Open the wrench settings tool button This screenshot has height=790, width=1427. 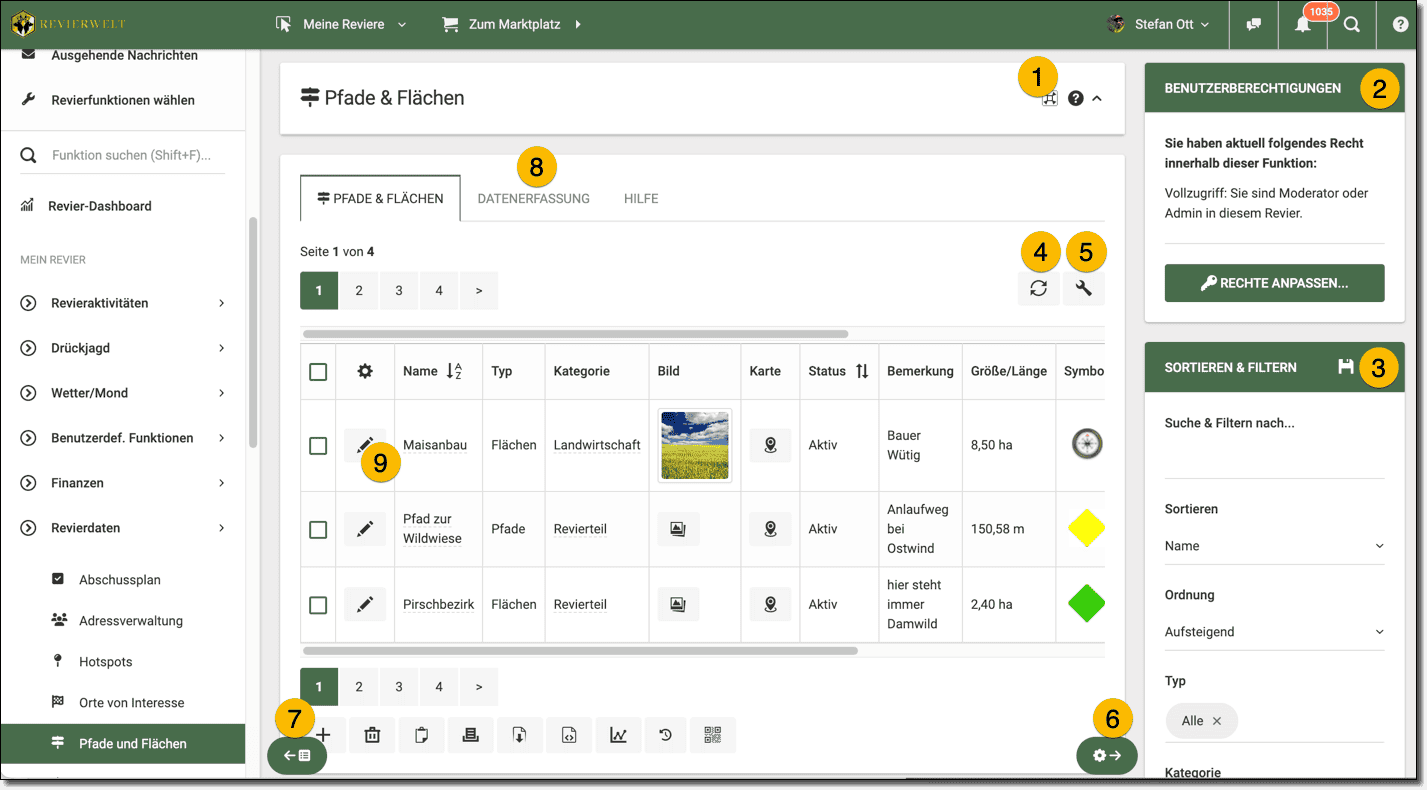pyautogui.click(x=1084, y=289)
